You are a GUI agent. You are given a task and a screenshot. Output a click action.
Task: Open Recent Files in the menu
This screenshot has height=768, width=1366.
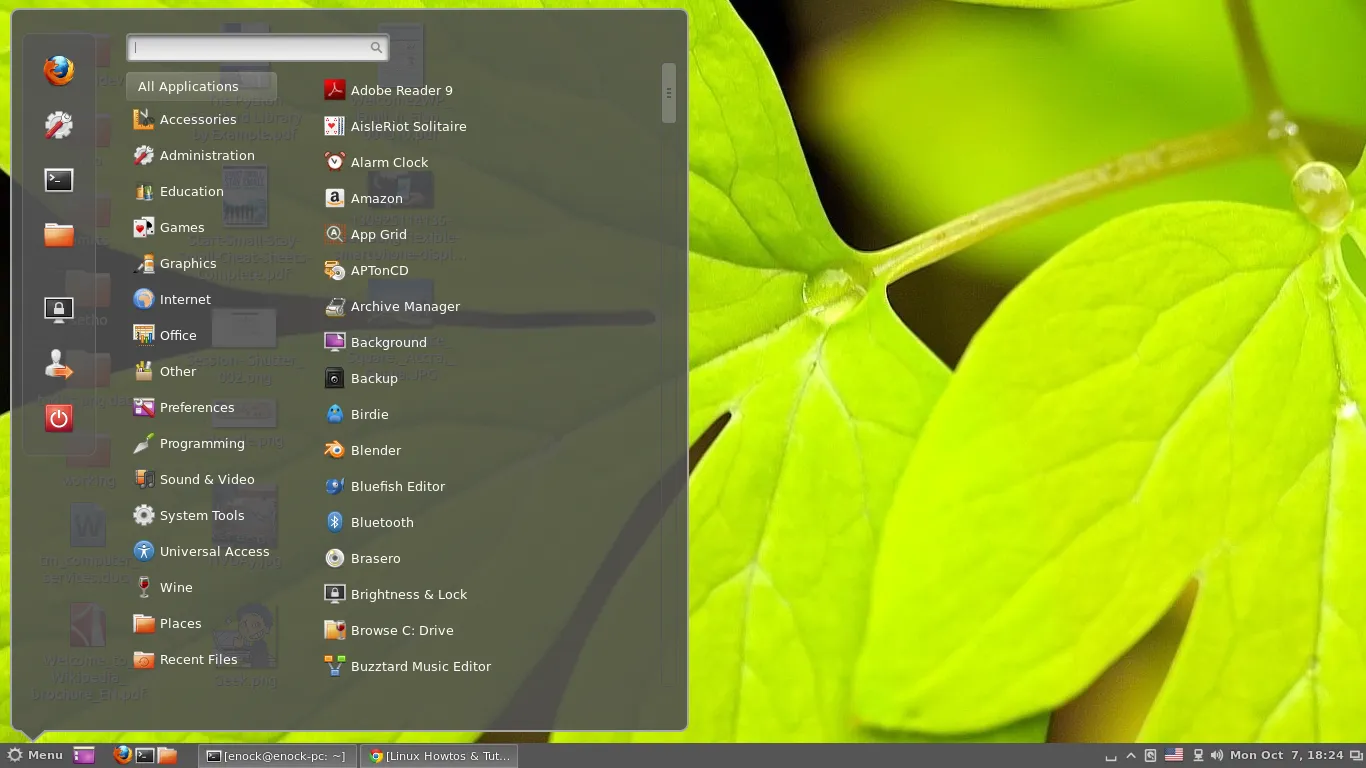(198, 659)
